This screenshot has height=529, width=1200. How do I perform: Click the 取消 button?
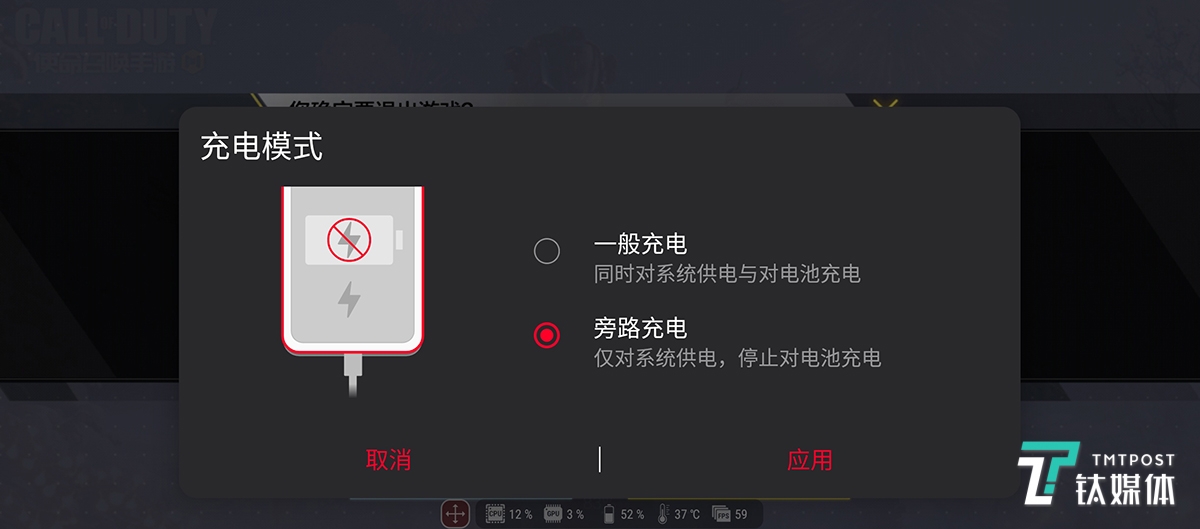tap(388, 460)
